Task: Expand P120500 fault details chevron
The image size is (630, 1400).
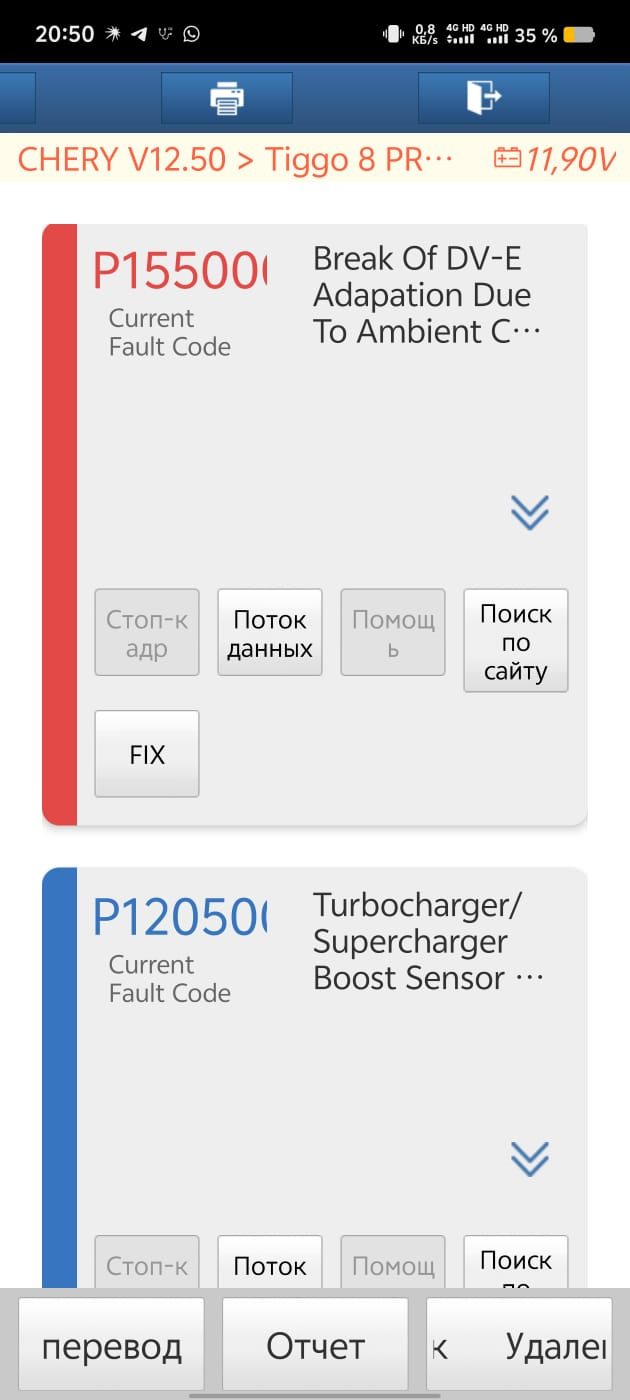Action: point(529,1158)
